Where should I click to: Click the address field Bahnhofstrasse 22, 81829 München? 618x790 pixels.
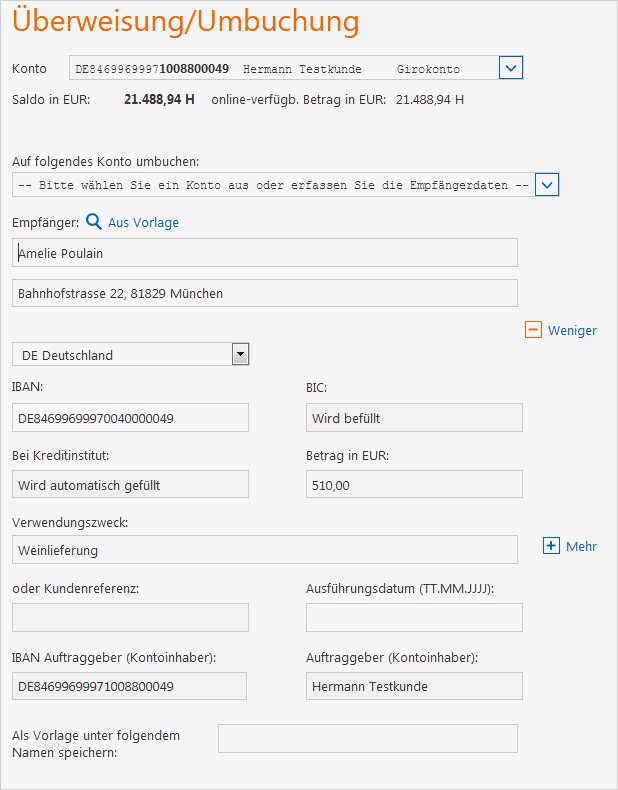(x=265, y=293)
